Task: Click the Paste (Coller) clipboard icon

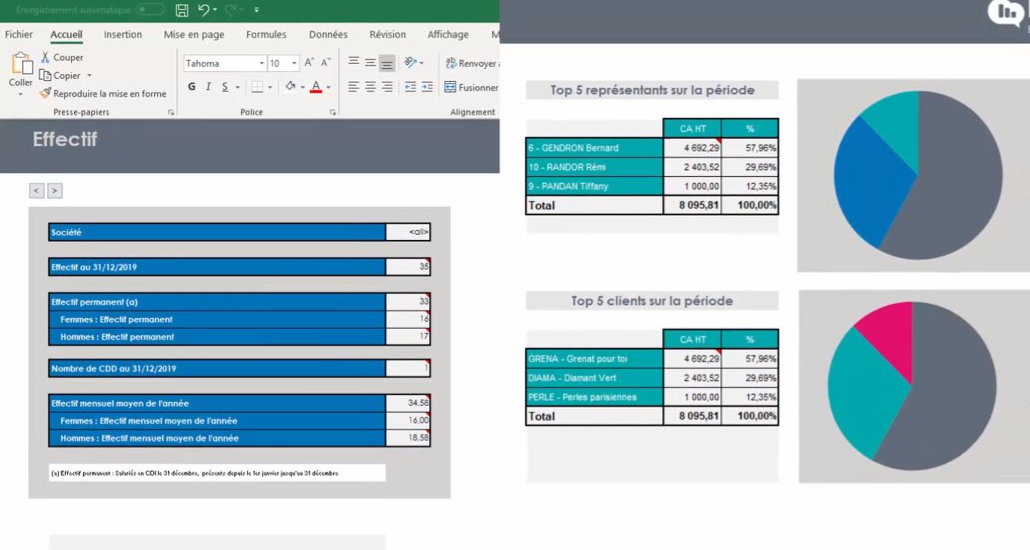Action: (x=21, y=64)
